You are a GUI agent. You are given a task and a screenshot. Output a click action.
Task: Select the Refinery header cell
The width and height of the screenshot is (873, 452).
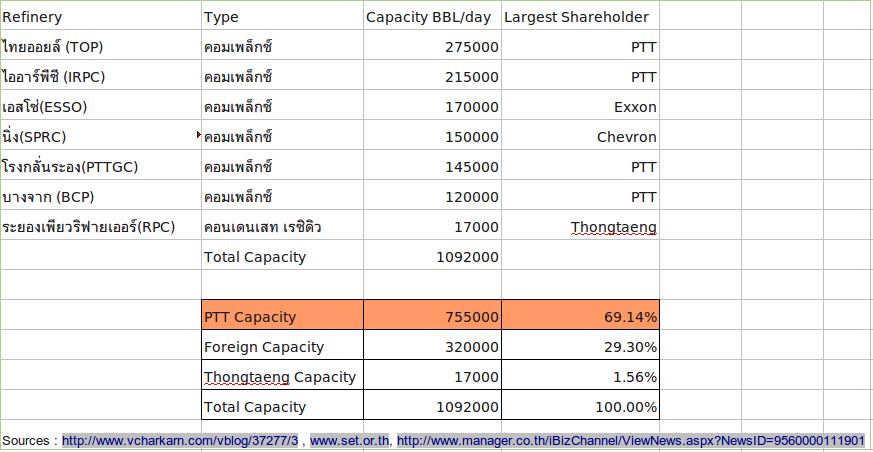pyautogui.click(x=100, y=17)
